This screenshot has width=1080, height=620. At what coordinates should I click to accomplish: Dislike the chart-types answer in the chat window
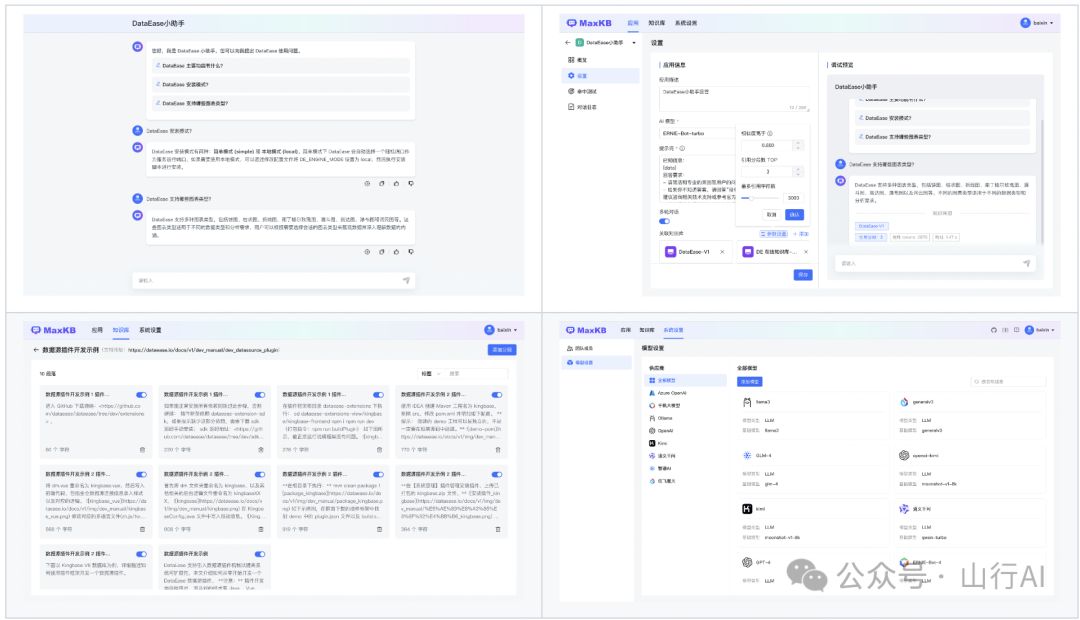point(411,251)
